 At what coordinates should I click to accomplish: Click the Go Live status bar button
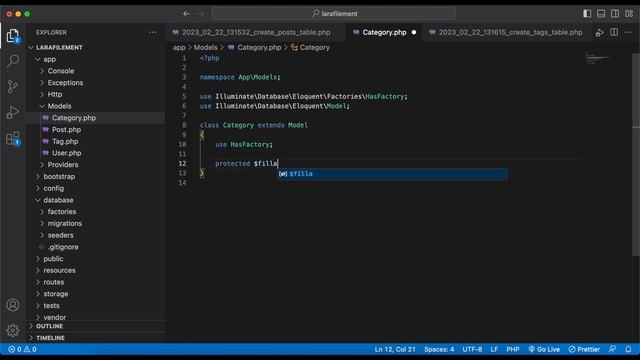click(x=544, y=349)
